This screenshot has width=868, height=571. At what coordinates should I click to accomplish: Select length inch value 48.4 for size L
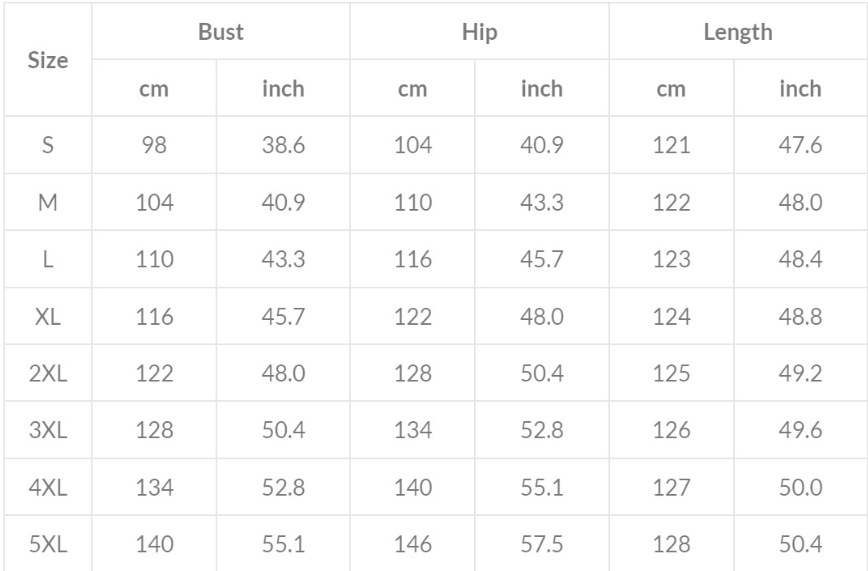[x=800, y=260]
